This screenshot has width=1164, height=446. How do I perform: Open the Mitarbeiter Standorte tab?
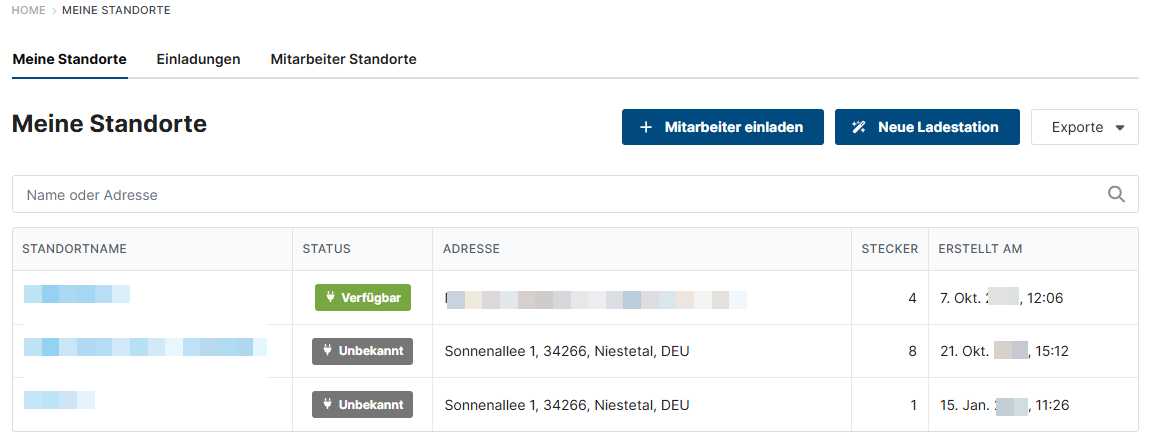[x=343, y=60]
